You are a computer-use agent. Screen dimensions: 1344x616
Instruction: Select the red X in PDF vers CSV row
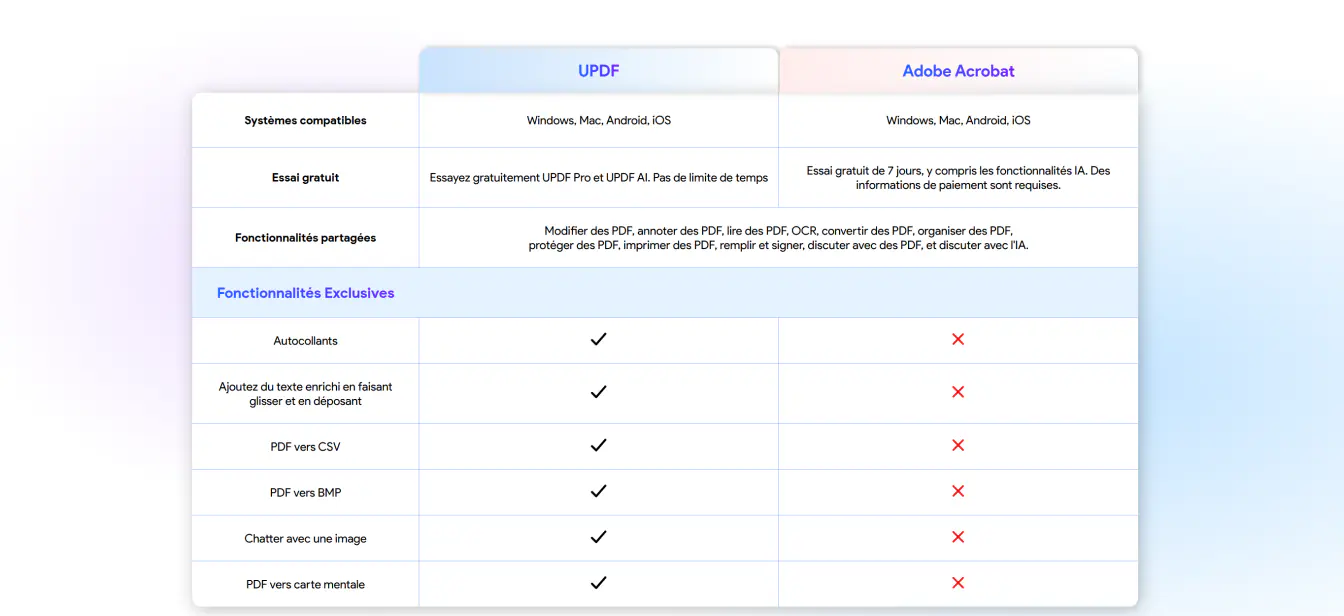(958, 446)
